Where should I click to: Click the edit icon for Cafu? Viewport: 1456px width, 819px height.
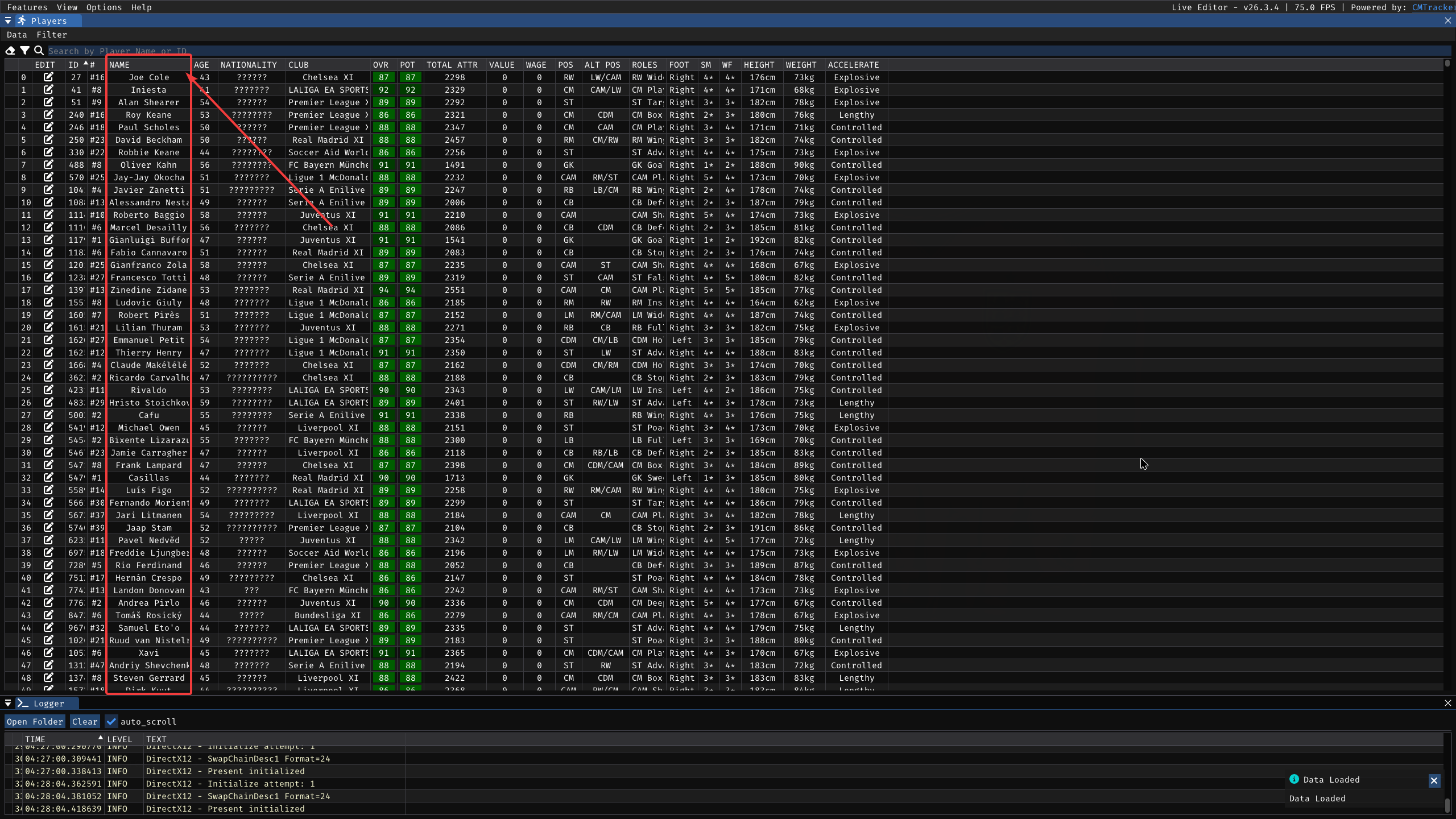click(x=48, y=415)
